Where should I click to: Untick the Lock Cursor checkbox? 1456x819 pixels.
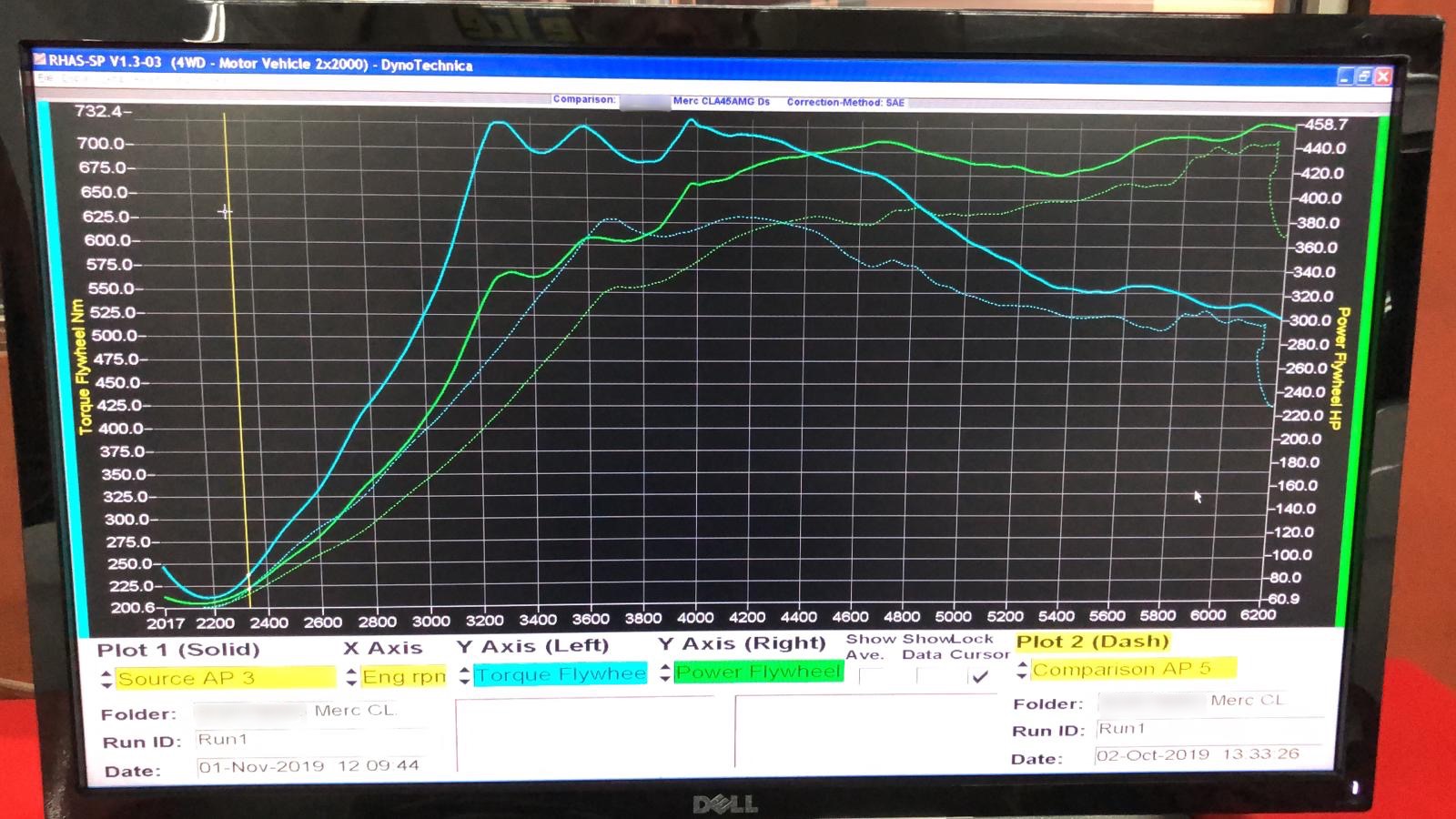(980, 676)
